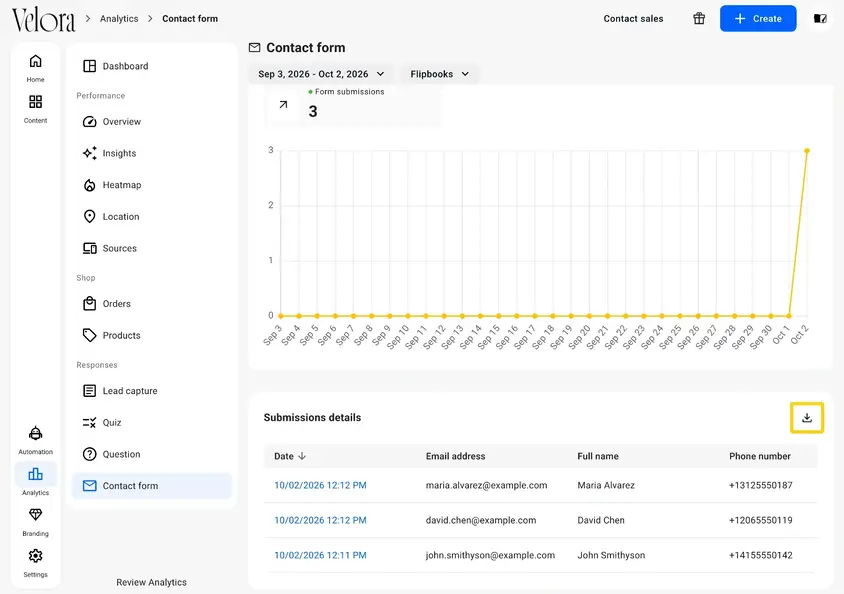
Task: Open the Location analytics page
Action: point(152,217)
